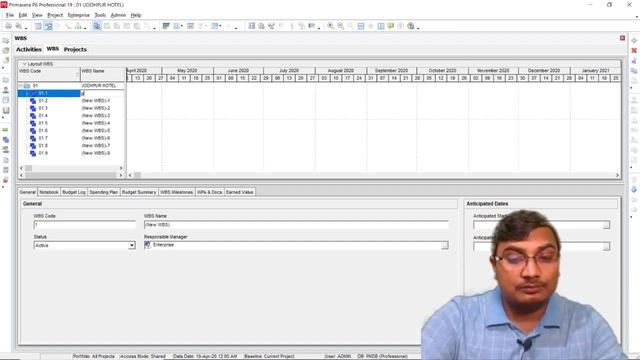Open the Project menu
640x360 pixels.
[x=55, y=15]
